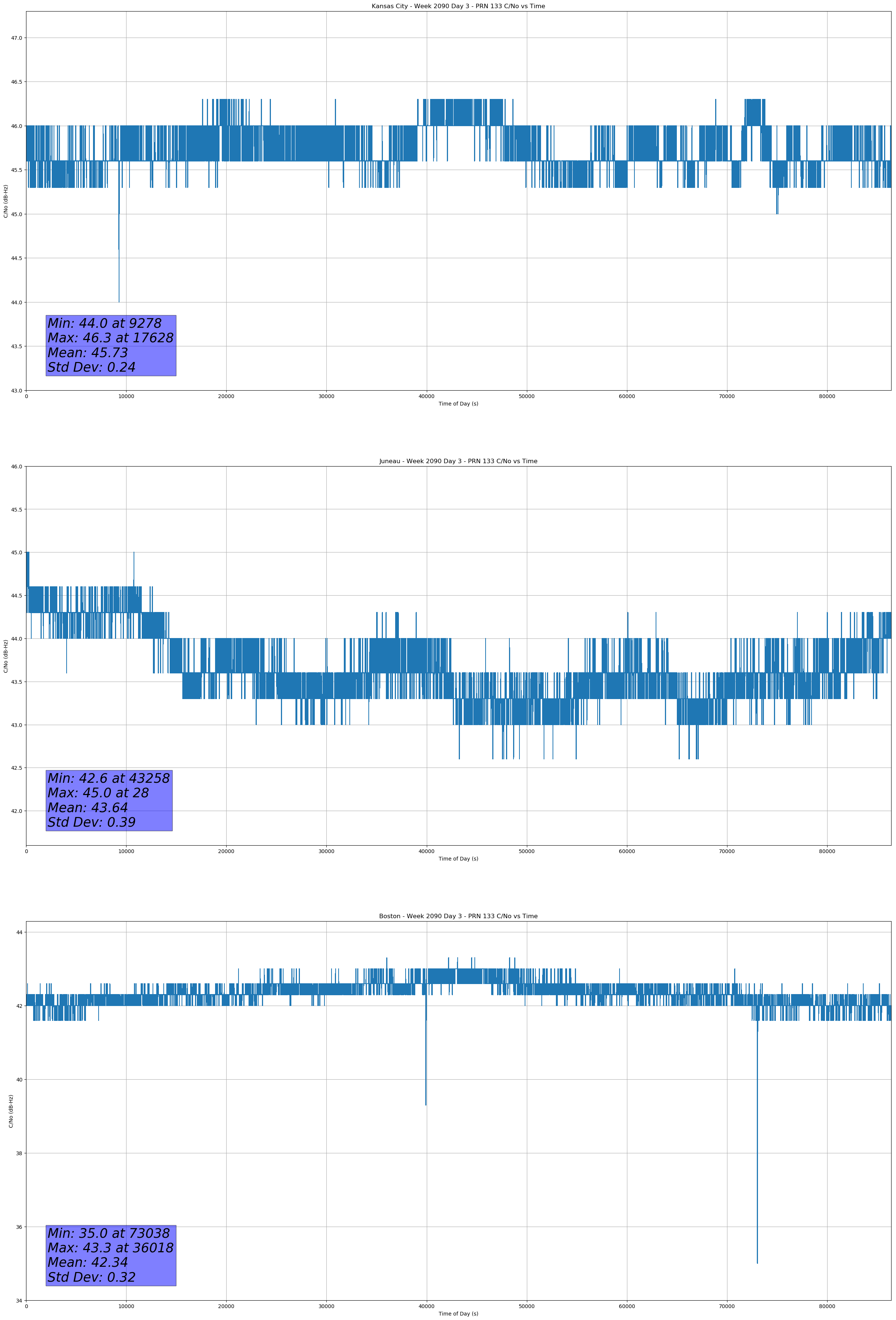Click the 50000 x-axis tick under the Juneau plot
Screen dimensions: 896x1320
pos(527,851)
